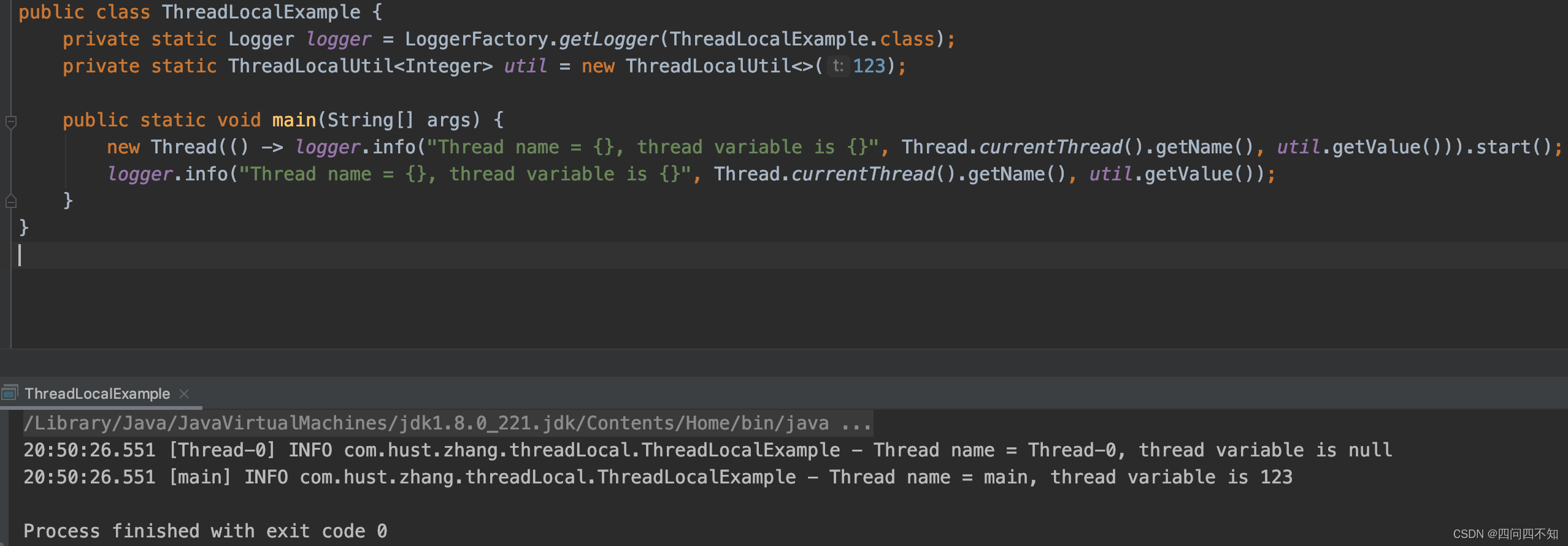Click 'start()' at end of Thread line
Screen dimensions: 1568x546
pos(1513,147)
